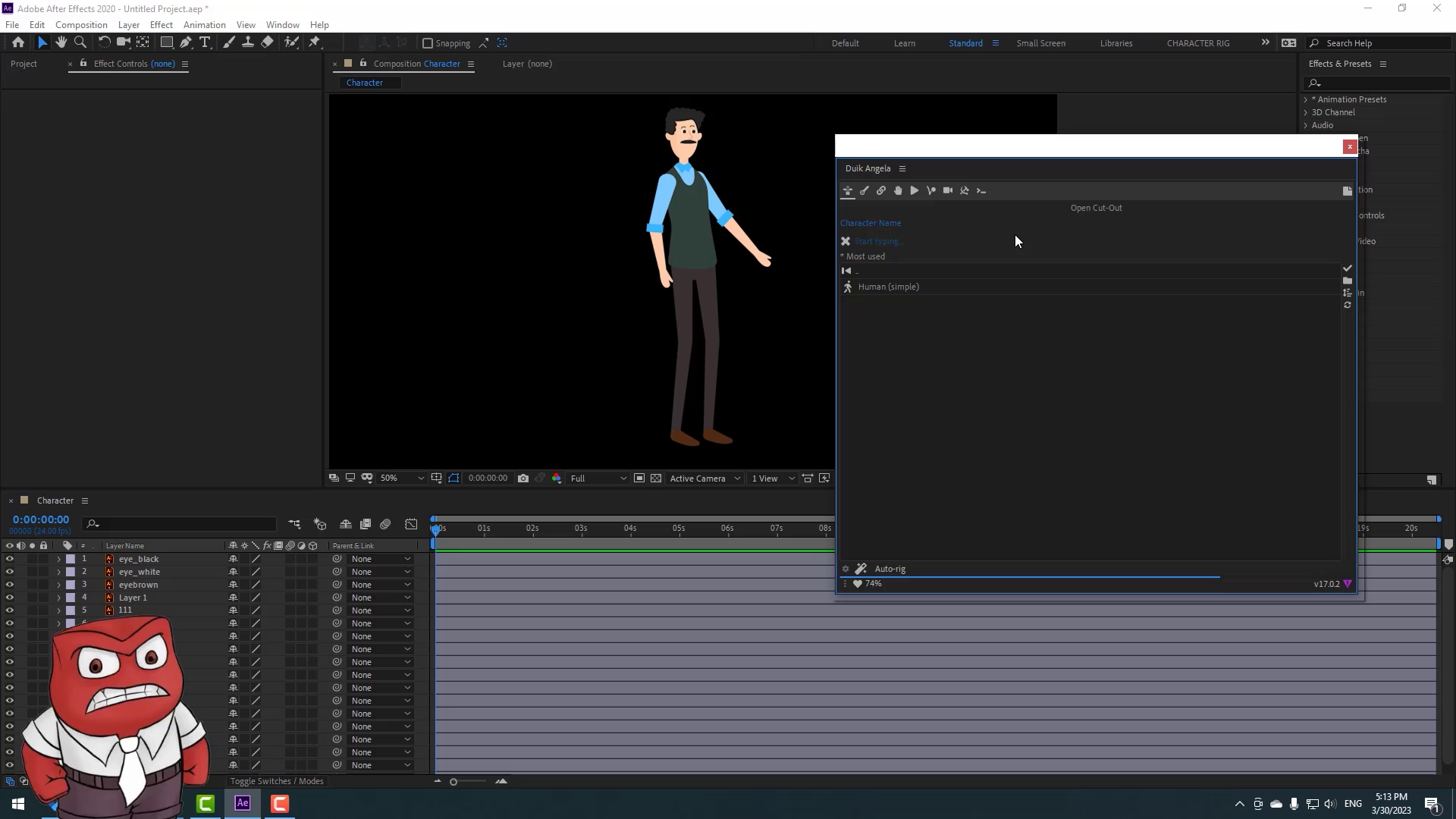Open Duik links and constraints tab
The width and height of the screenshot is (1456, 819).
coord(881,190)
